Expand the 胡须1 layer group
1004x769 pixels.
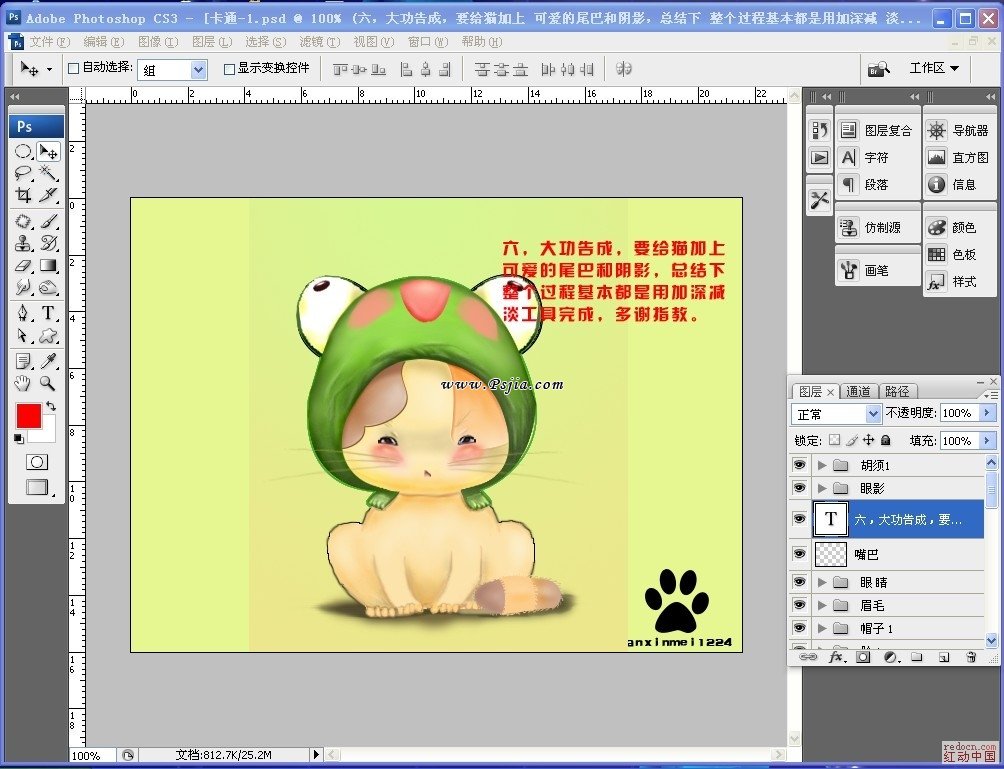point(822,465)
